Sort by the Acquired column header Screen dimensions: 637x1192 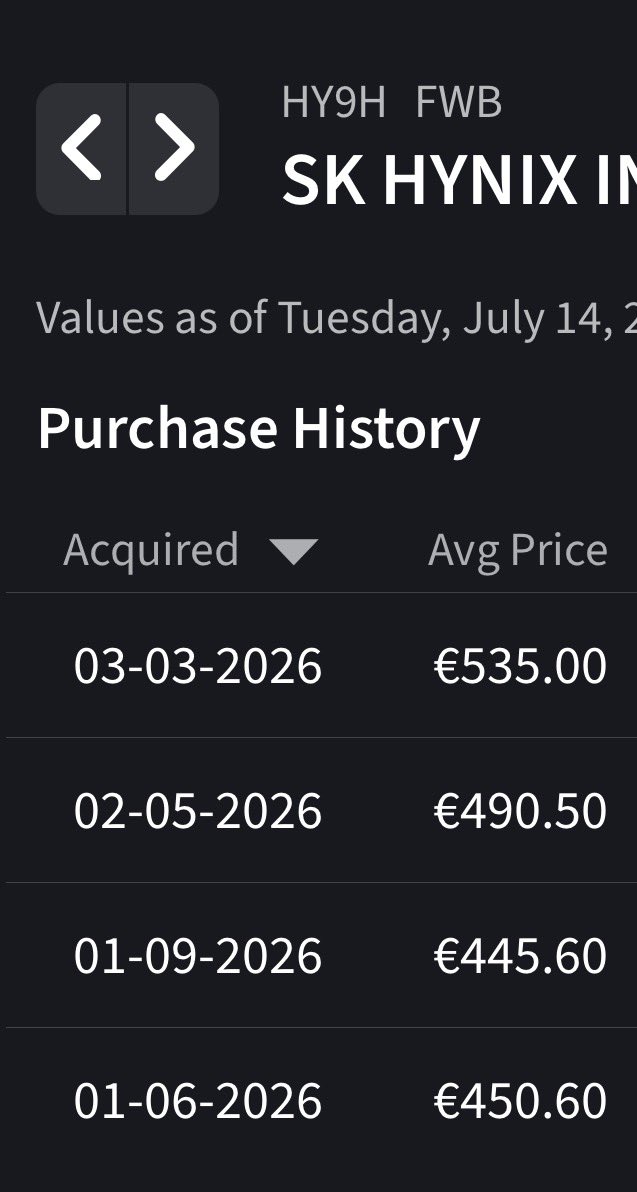(151, 550)
